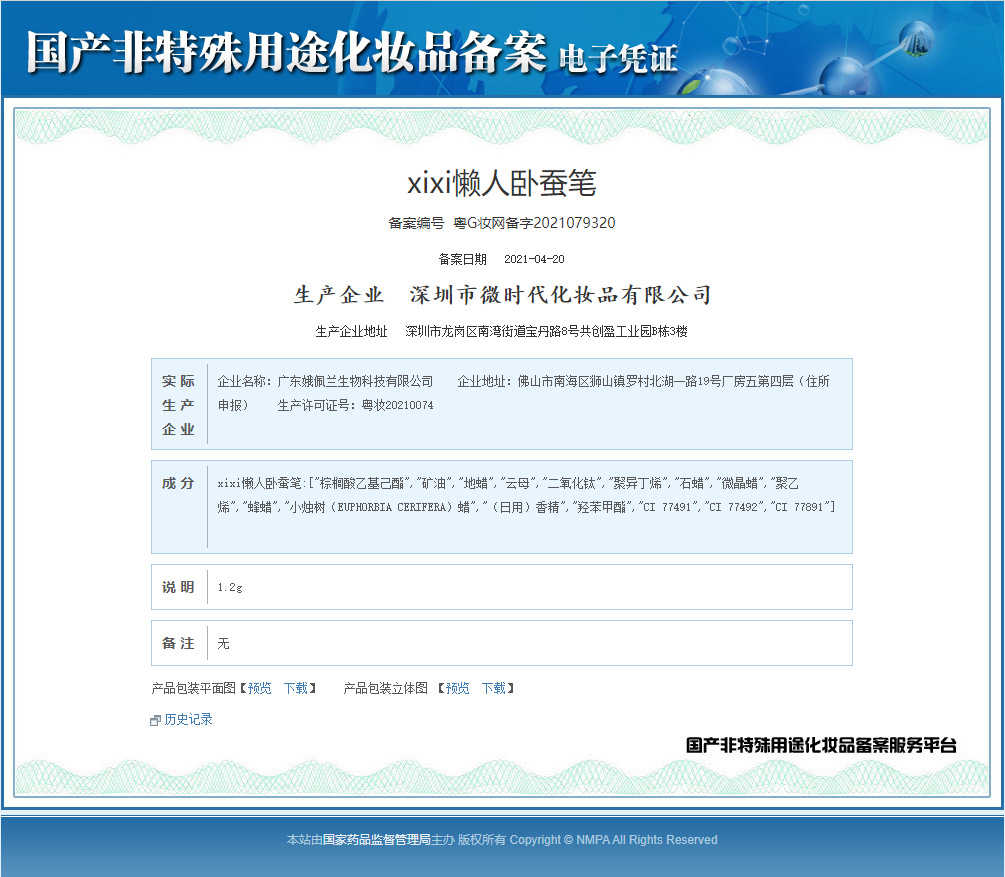
Task: Select the product title xixi懒人卧蚕笔
Action: click(502, 183)
